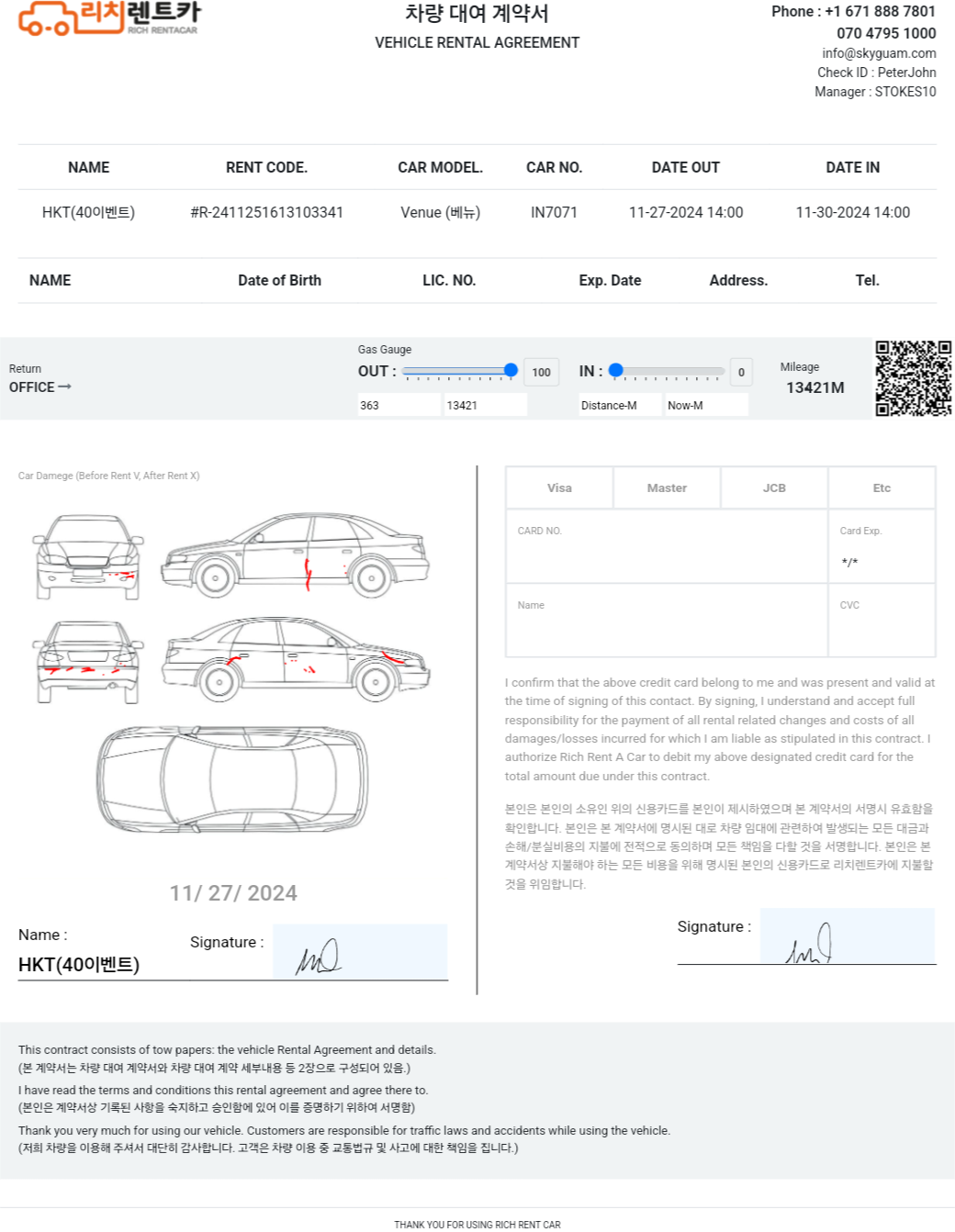Click the Exp. Date column header
The height and width of the screenshot is (1232, 955).
pyautogui.click(x=610, y=280)
